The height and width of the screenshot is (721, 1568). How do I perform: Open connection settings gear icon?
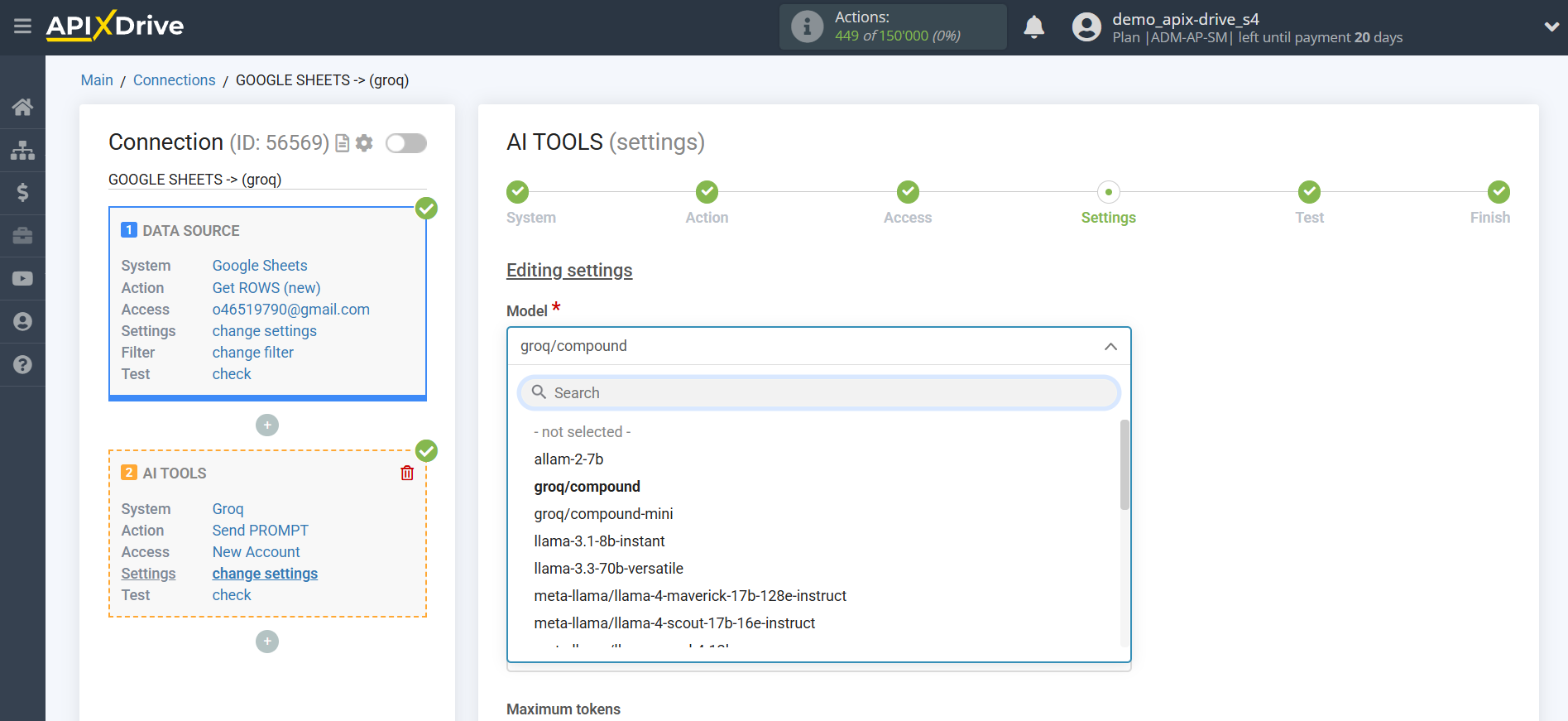click(364, 143)
